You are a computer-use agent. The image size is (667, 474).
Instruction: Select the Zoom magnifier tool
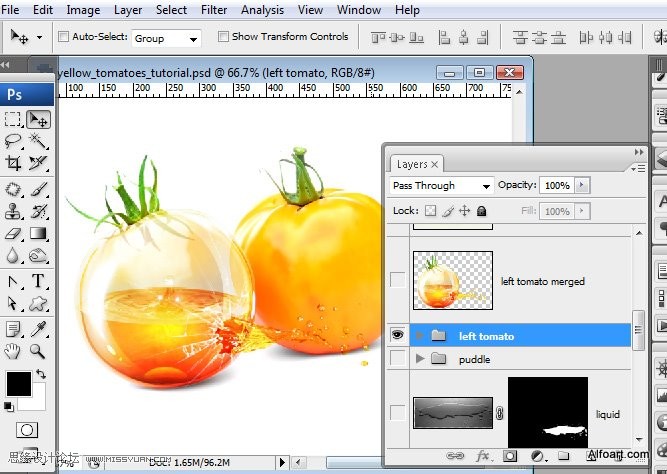click(38, 351)
